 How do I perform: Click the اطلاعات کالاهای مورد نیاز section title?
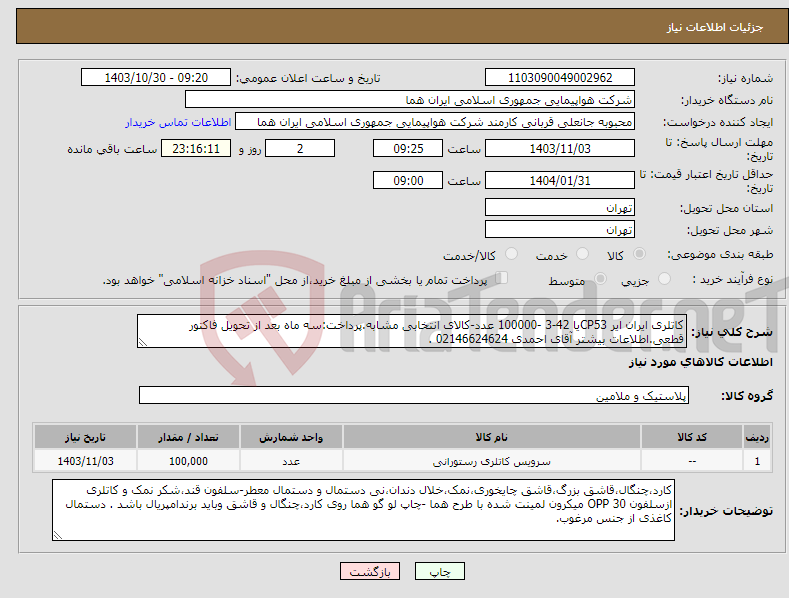click(x=700, y=362)
